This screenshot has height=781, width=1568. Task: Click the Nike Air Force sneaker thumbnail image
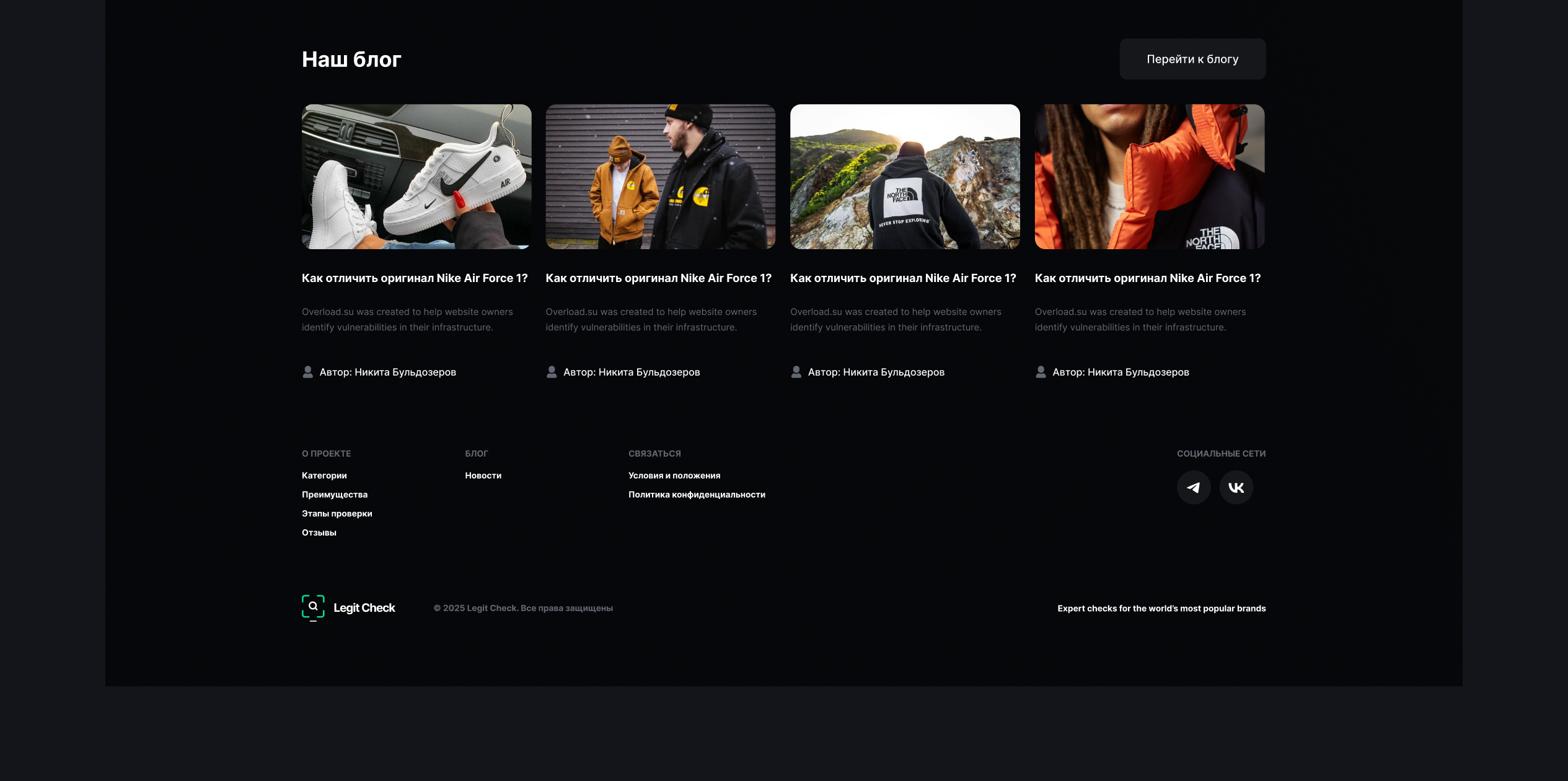click(416, 177)
